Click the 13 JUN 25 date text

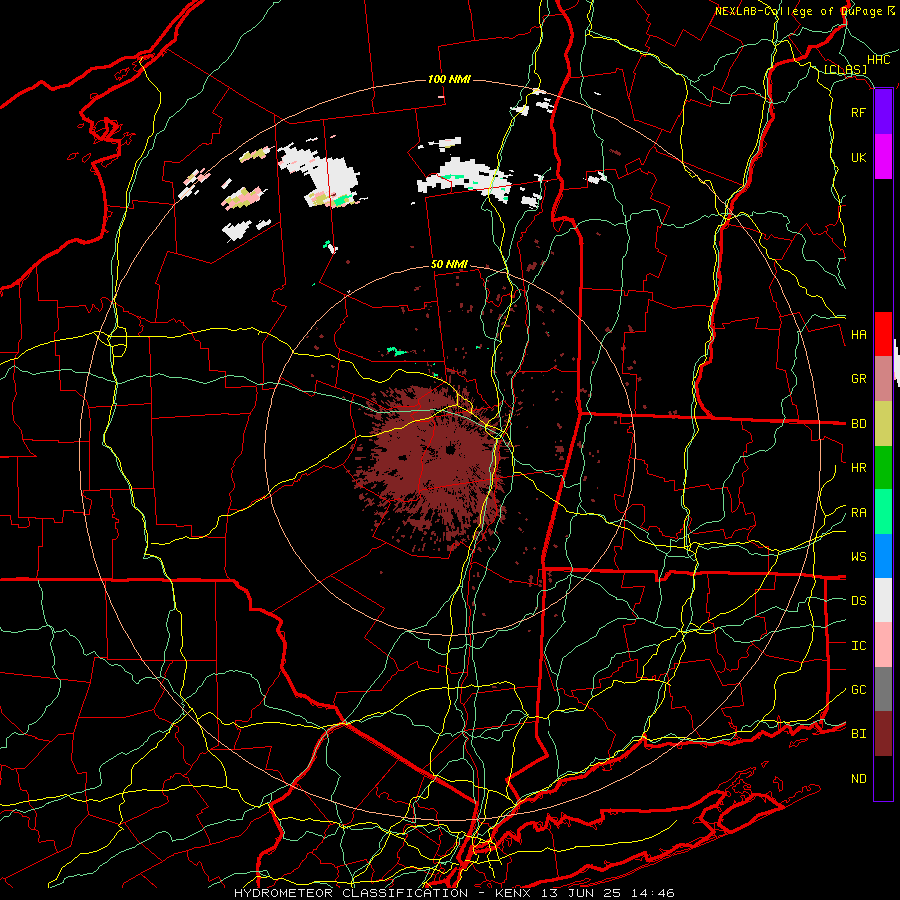pos(583,893)
